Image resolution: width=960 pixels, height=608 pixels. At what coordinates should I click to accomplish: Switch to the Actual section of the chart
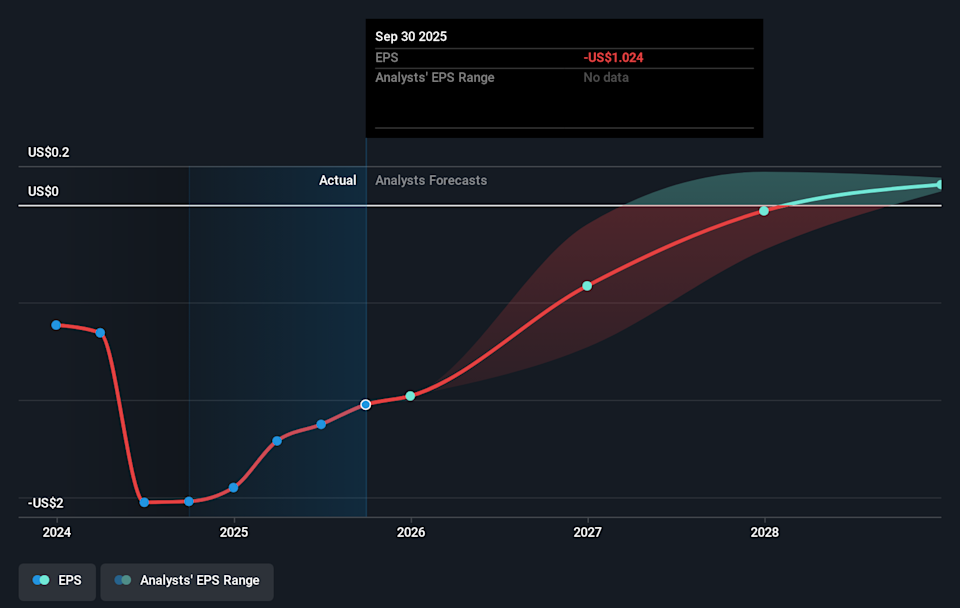click(x=337, y=180)
